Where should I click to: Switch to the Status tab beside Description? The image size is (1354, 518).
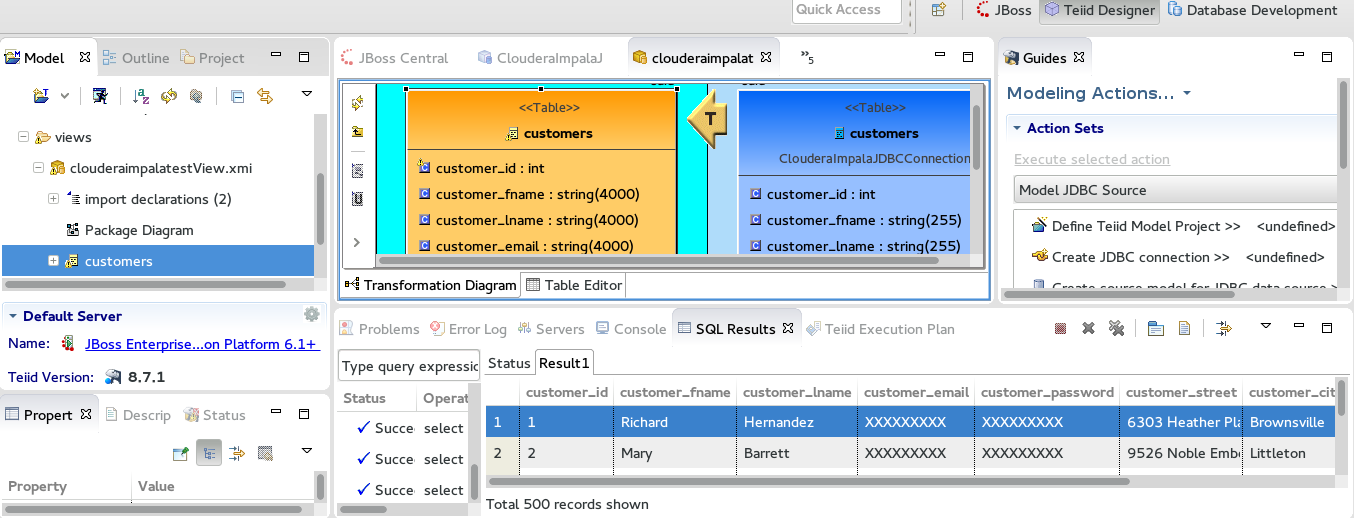tap(215, 415)
